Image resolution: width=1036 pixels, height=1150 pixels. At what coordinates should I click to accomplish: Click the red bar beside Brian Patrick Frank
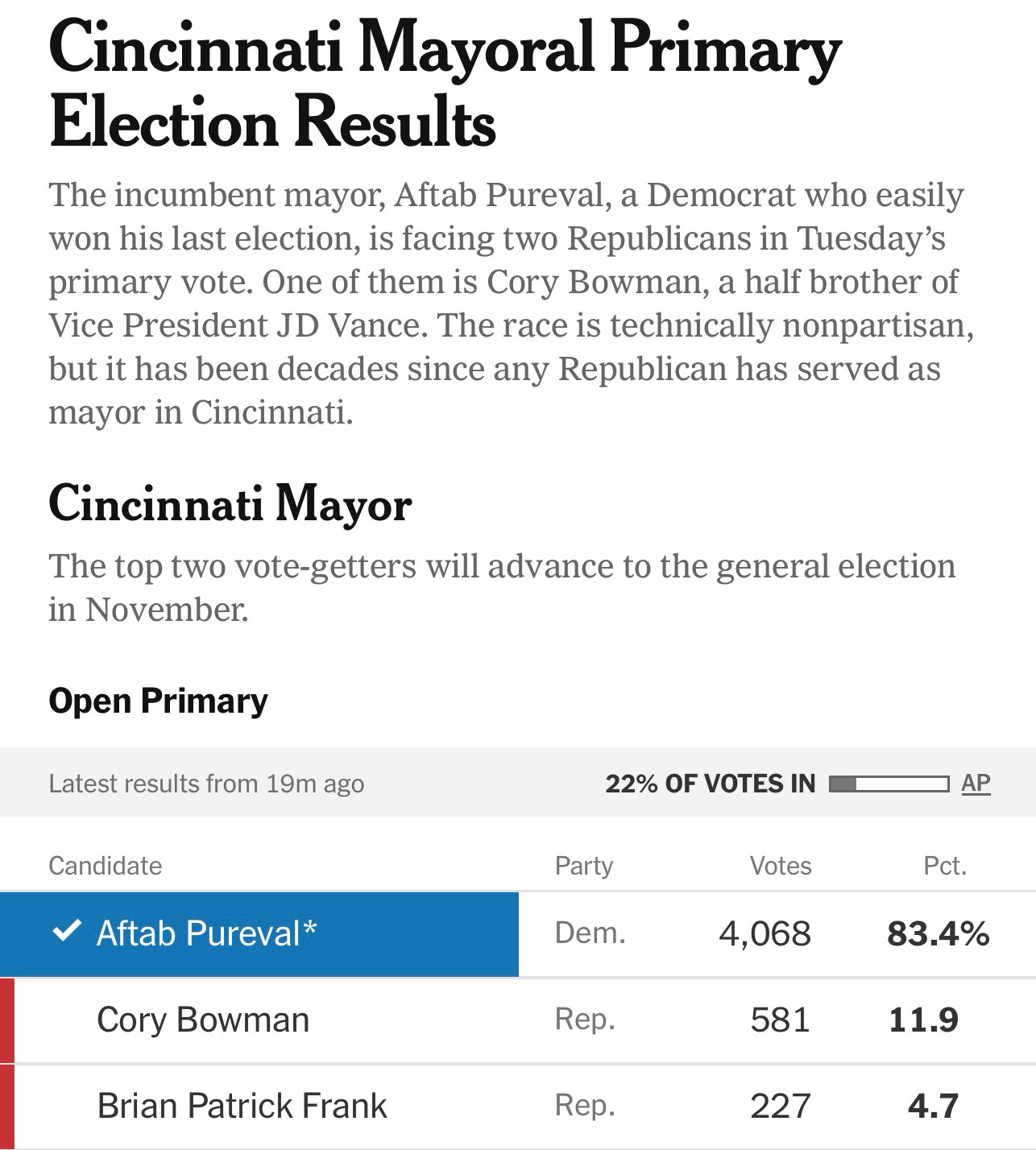point(6,1107)
